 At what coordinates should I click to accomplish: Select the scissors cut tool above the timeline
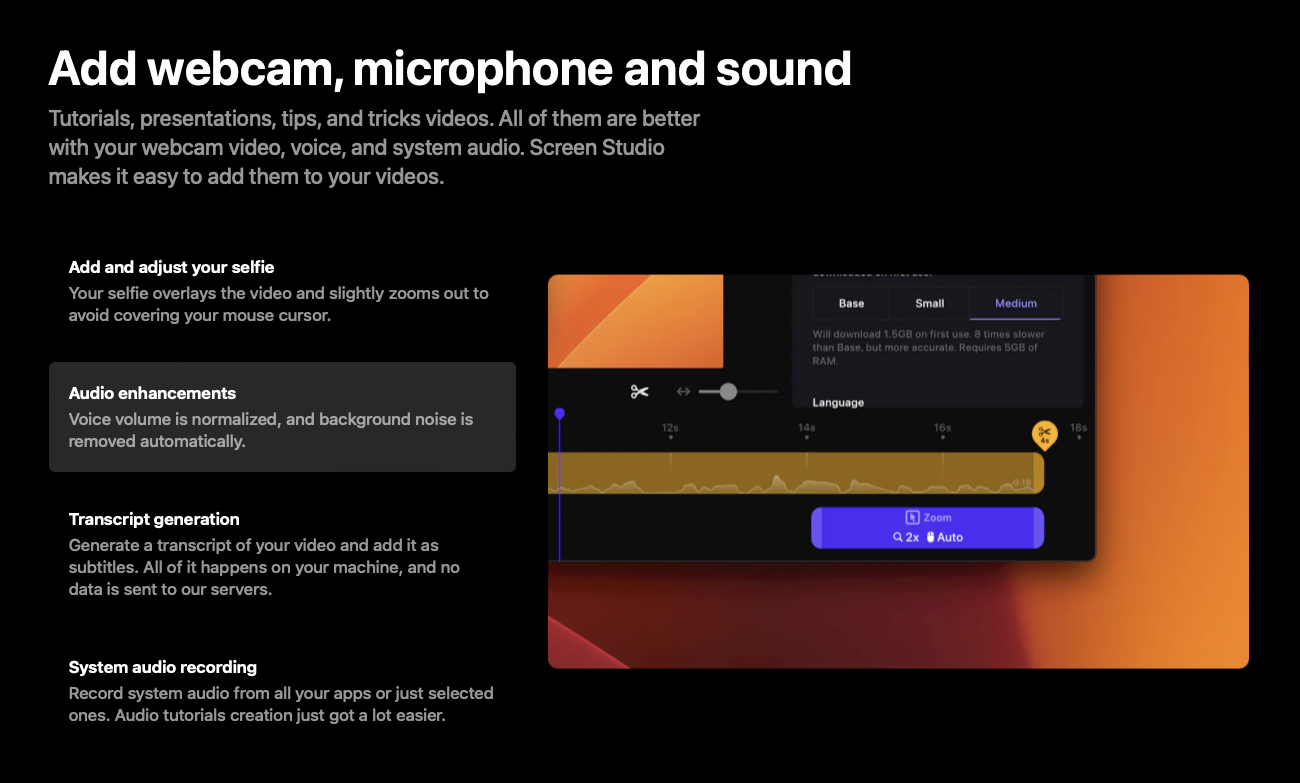point(640,392)
